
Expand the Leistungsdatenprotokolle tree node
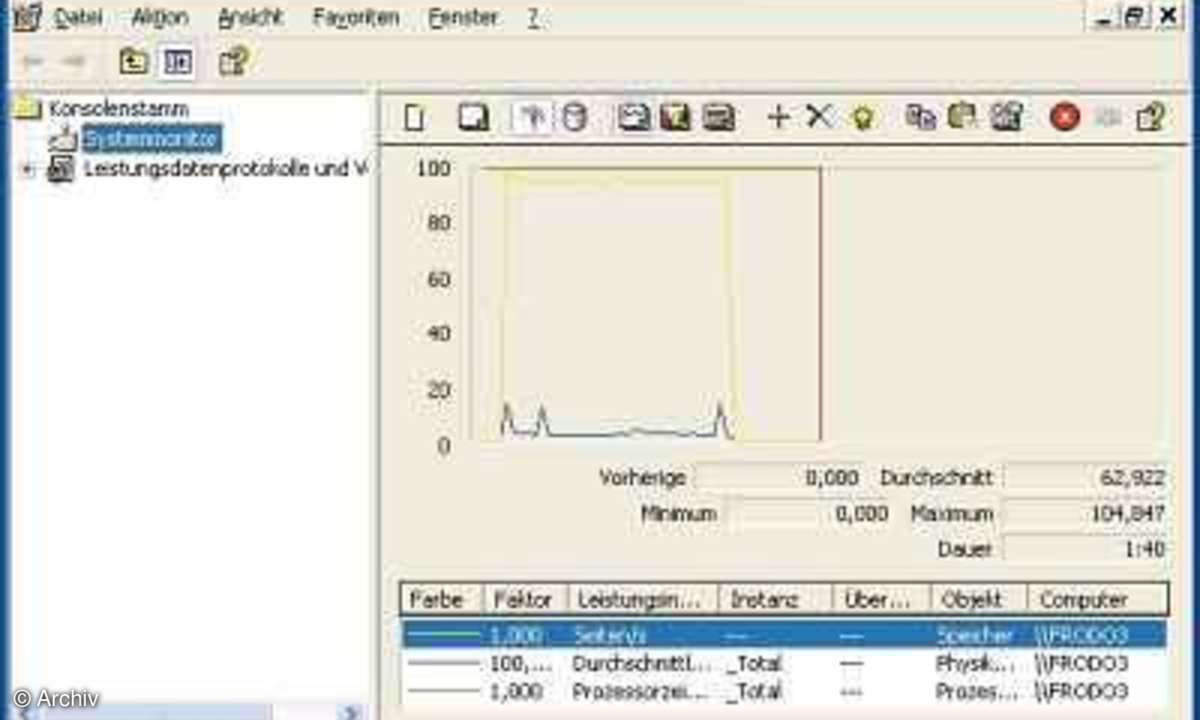28,170
